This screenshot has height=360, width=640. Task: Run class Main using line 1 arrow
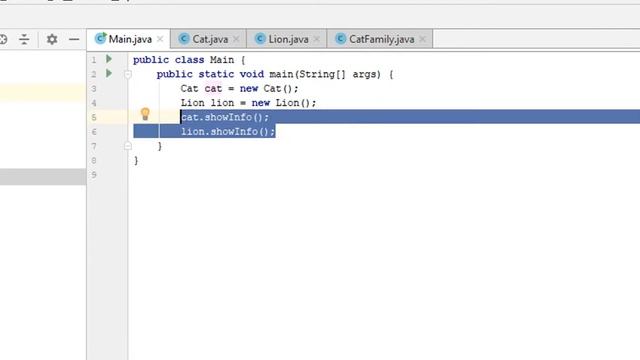[109, 59]
